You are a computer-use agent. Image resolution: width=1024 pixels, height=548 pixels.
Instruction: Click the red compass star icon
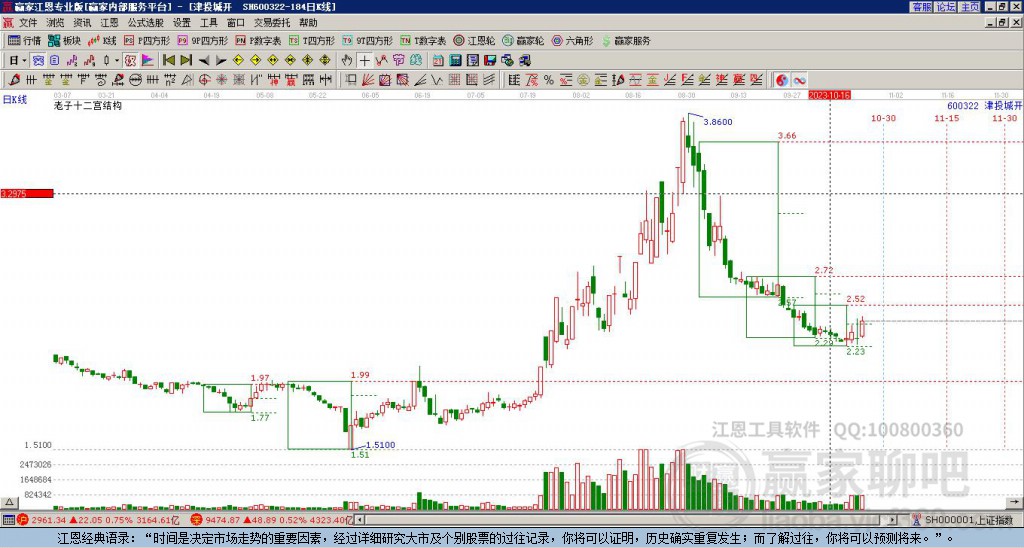point(221,80)
